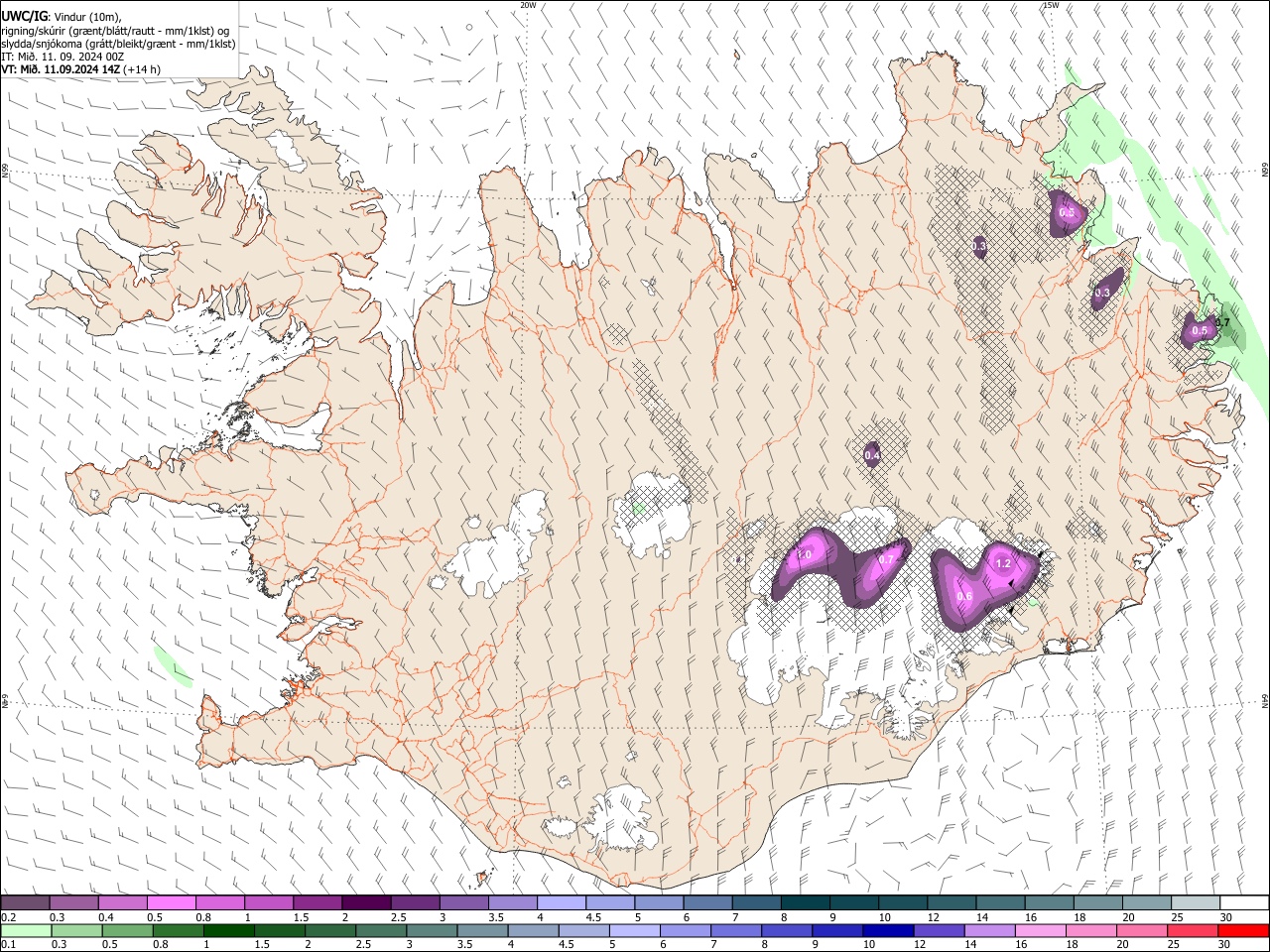Select the lower legend swatch for 0.8–1

(x=178, y=931)
